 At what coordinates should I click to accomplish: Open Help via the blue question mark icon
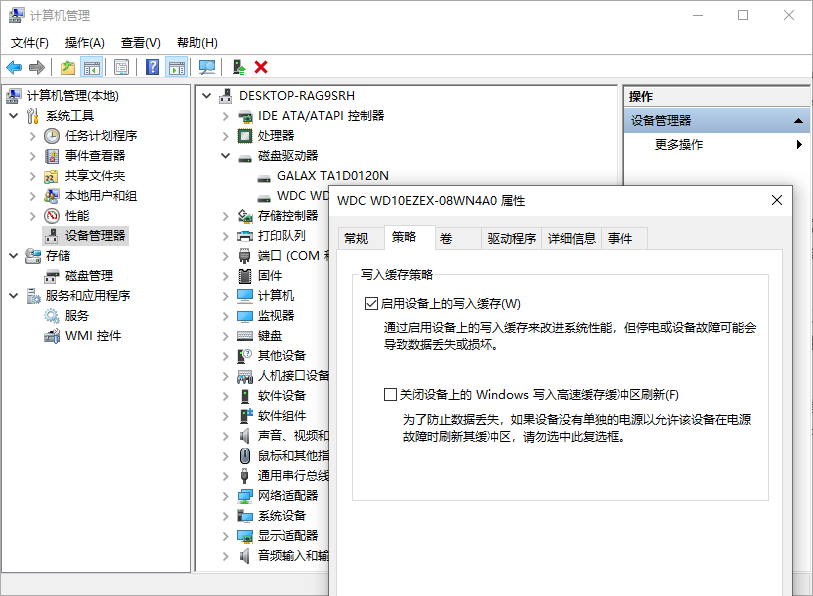[152, 67]
